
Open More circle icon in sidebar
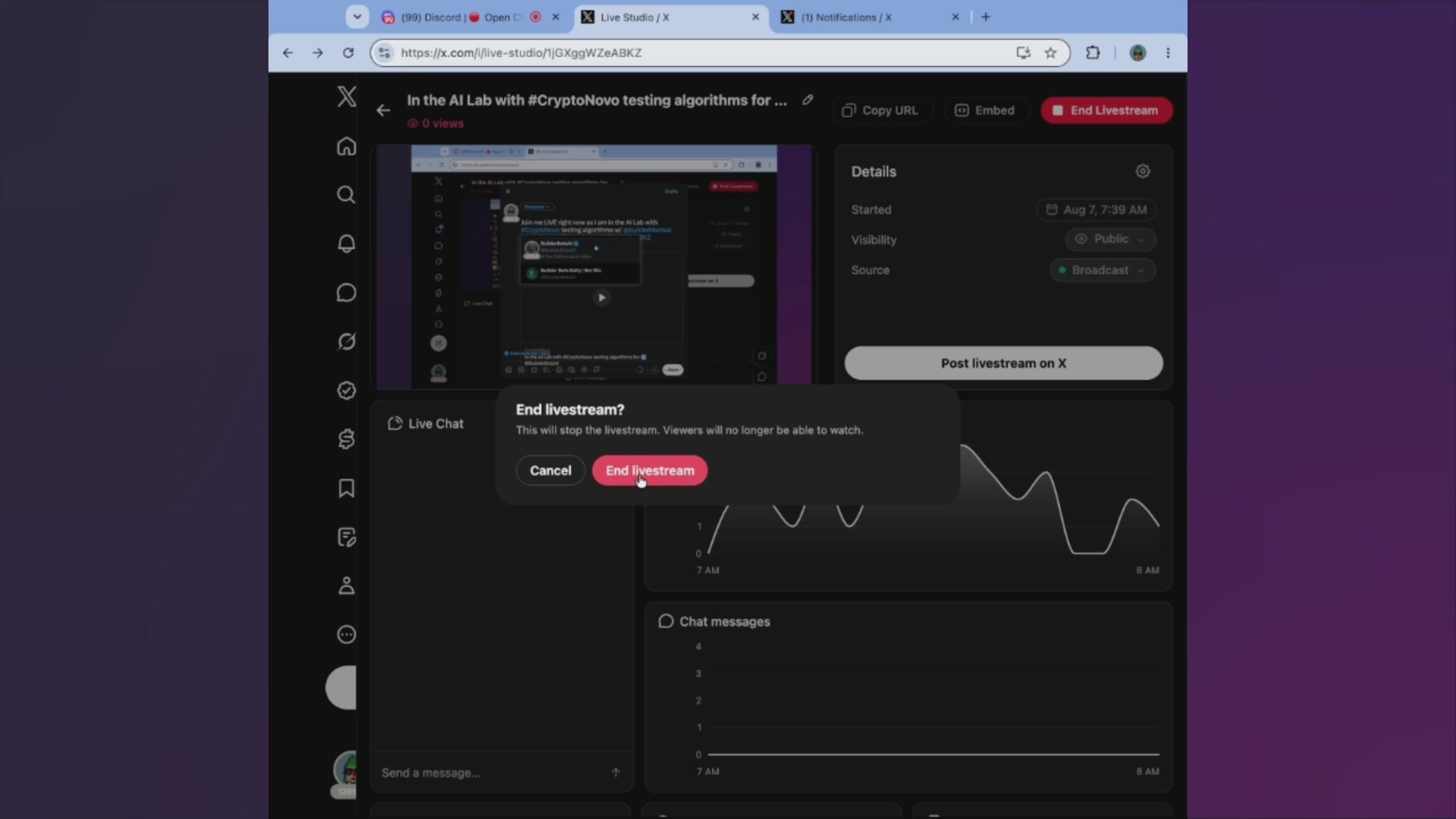coord(347,635)
